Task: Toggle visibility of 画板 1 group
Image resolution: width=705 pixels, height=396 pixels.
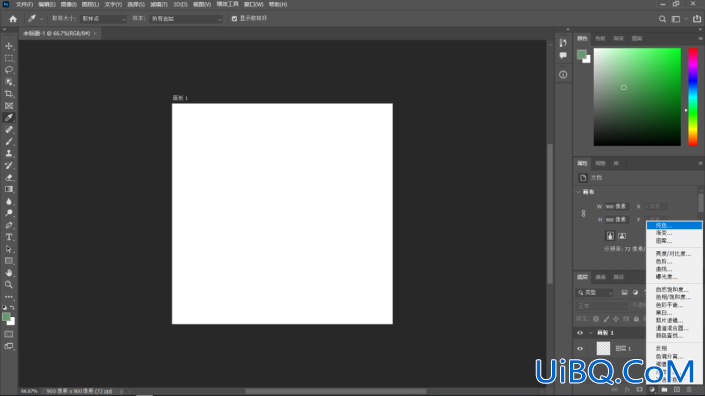Action: pyautogui.click(x=580, y=333)
